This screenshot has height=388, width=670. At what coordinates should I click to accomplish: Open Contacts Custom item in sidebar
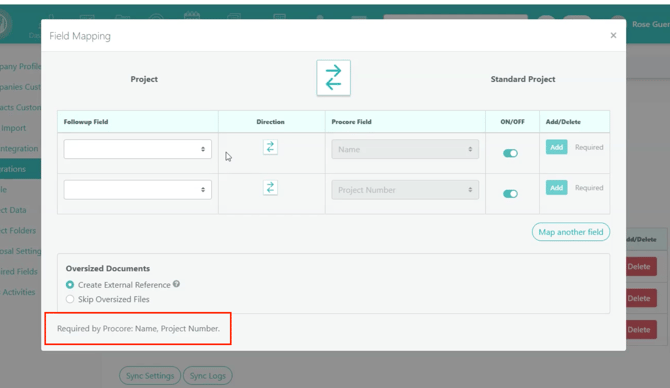tap(21, 107)
